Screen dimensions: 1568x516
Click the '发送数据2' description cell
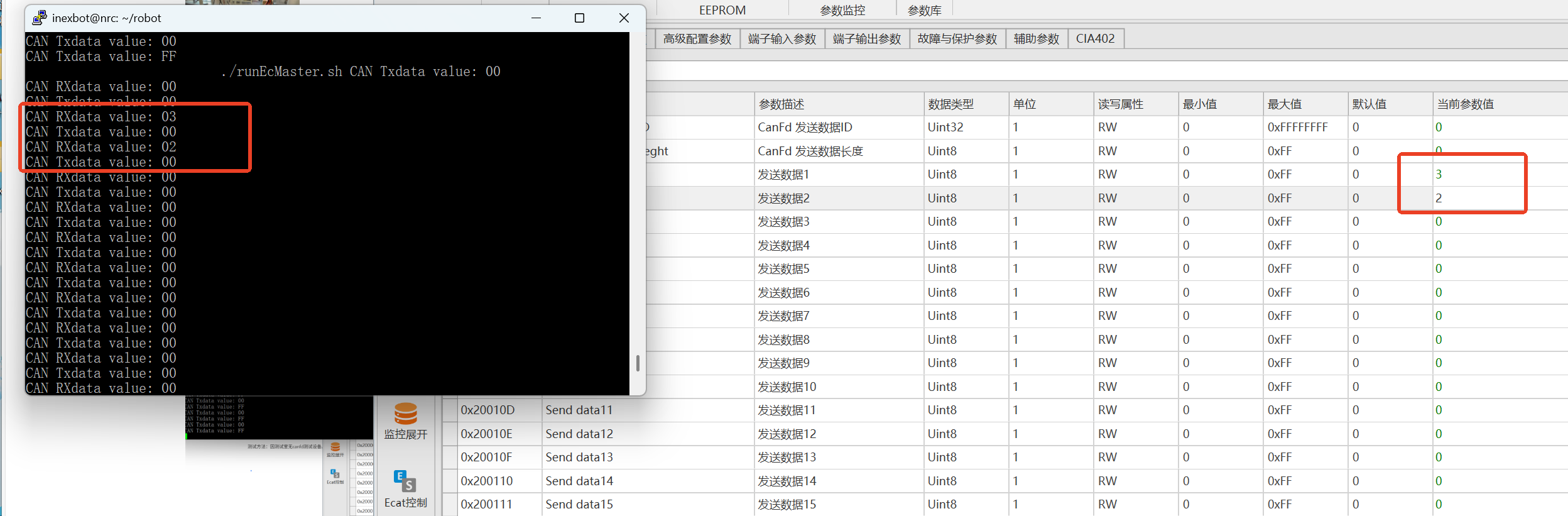[x=839, y=198]
